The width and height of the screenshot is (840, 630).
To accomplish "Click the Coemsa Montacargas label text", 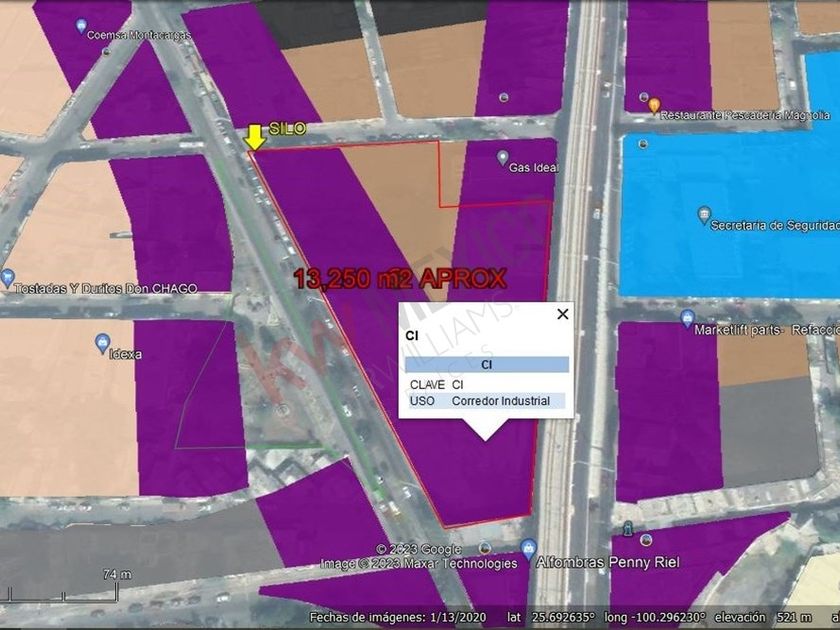I will tap(139, 35).
